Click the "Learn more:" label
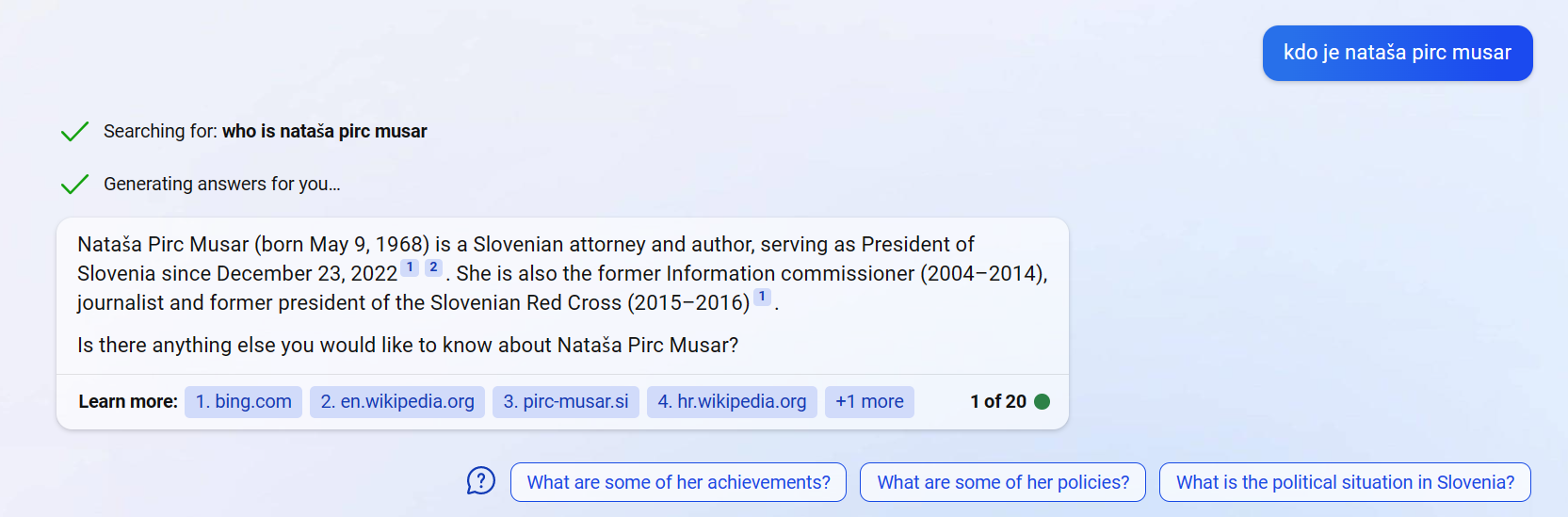 pyautogui.click(x=128, y=401)
